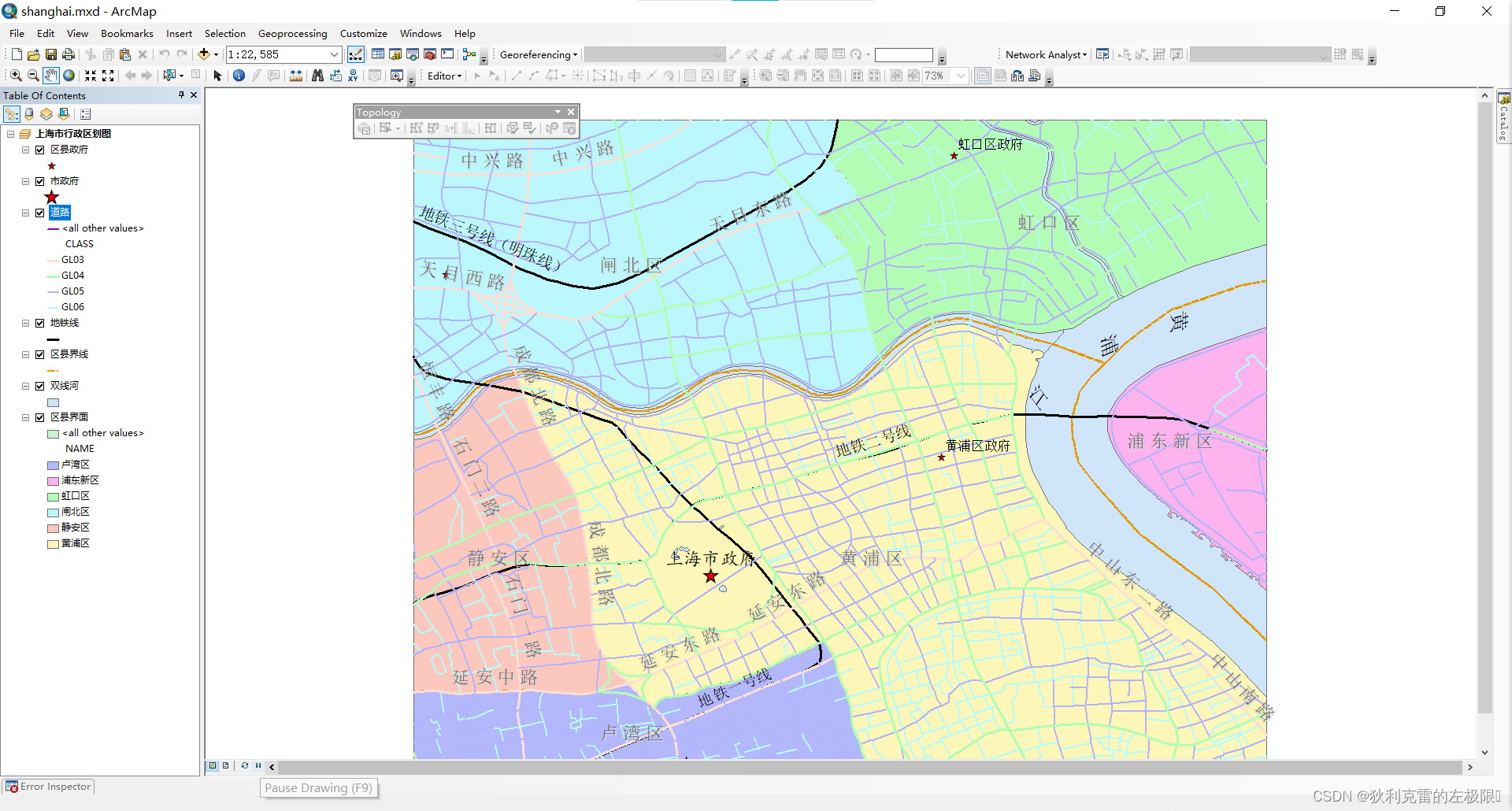The image size is (1512, 811).
Task: Uncheck the 道路 layer visibility
Action: [x=40, y=213]
